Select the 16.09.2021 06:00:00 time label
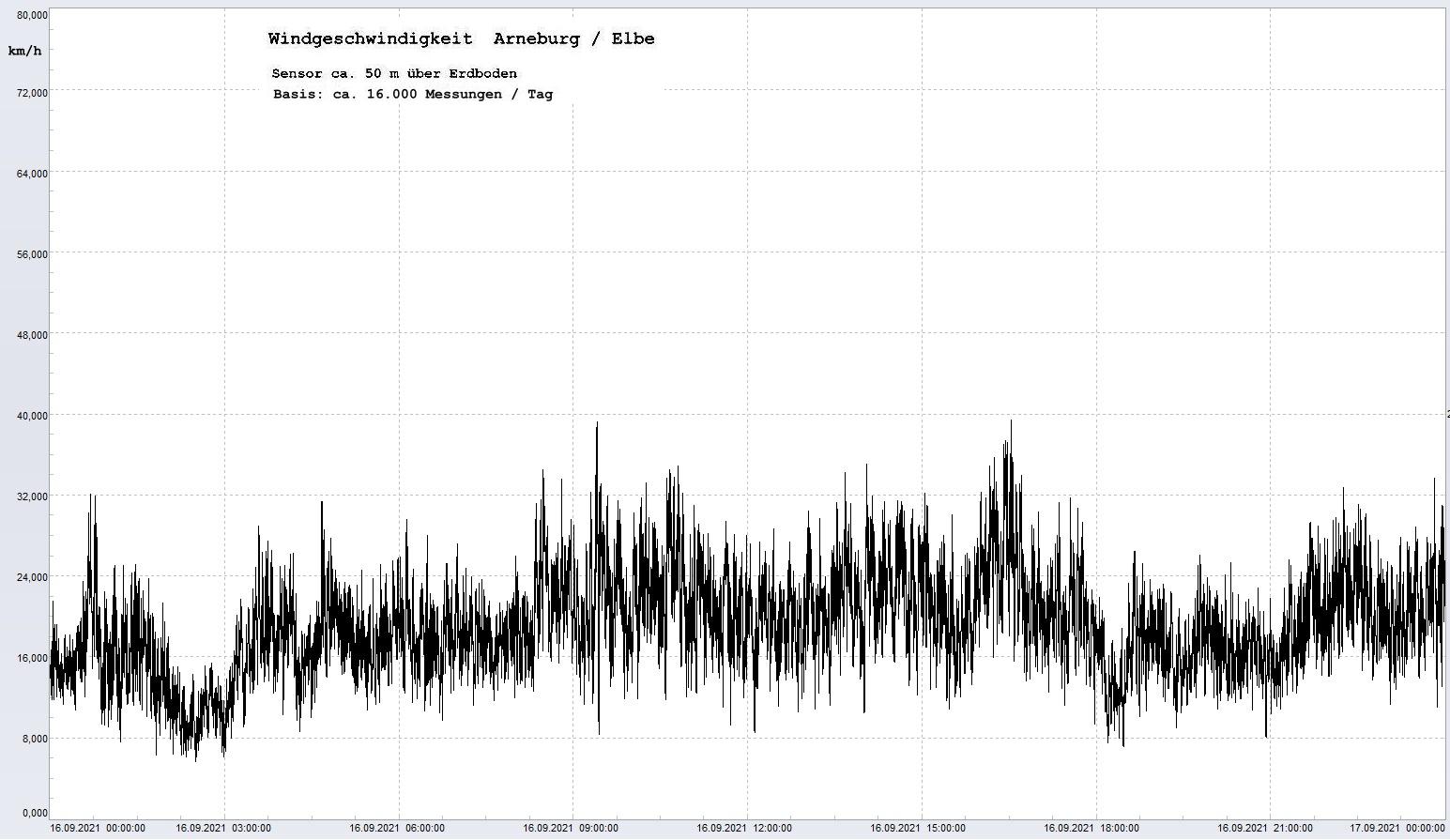The width and height of the screenshot is (1450, 840). tap(397, 828)
